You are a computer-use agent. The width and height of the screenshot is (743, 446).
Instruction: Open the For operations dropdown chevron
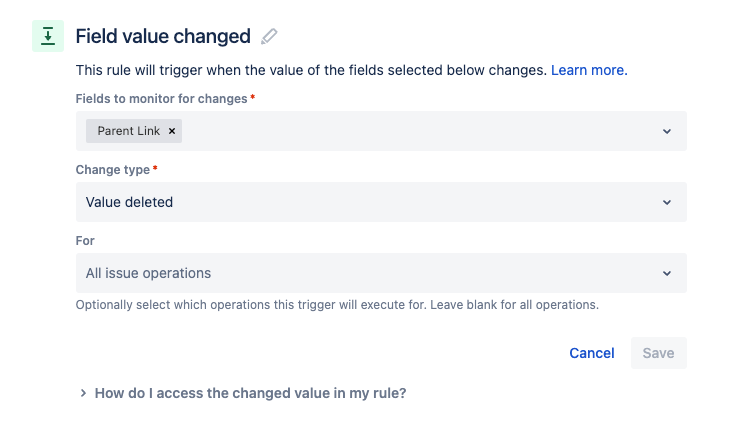pos(667,273)
